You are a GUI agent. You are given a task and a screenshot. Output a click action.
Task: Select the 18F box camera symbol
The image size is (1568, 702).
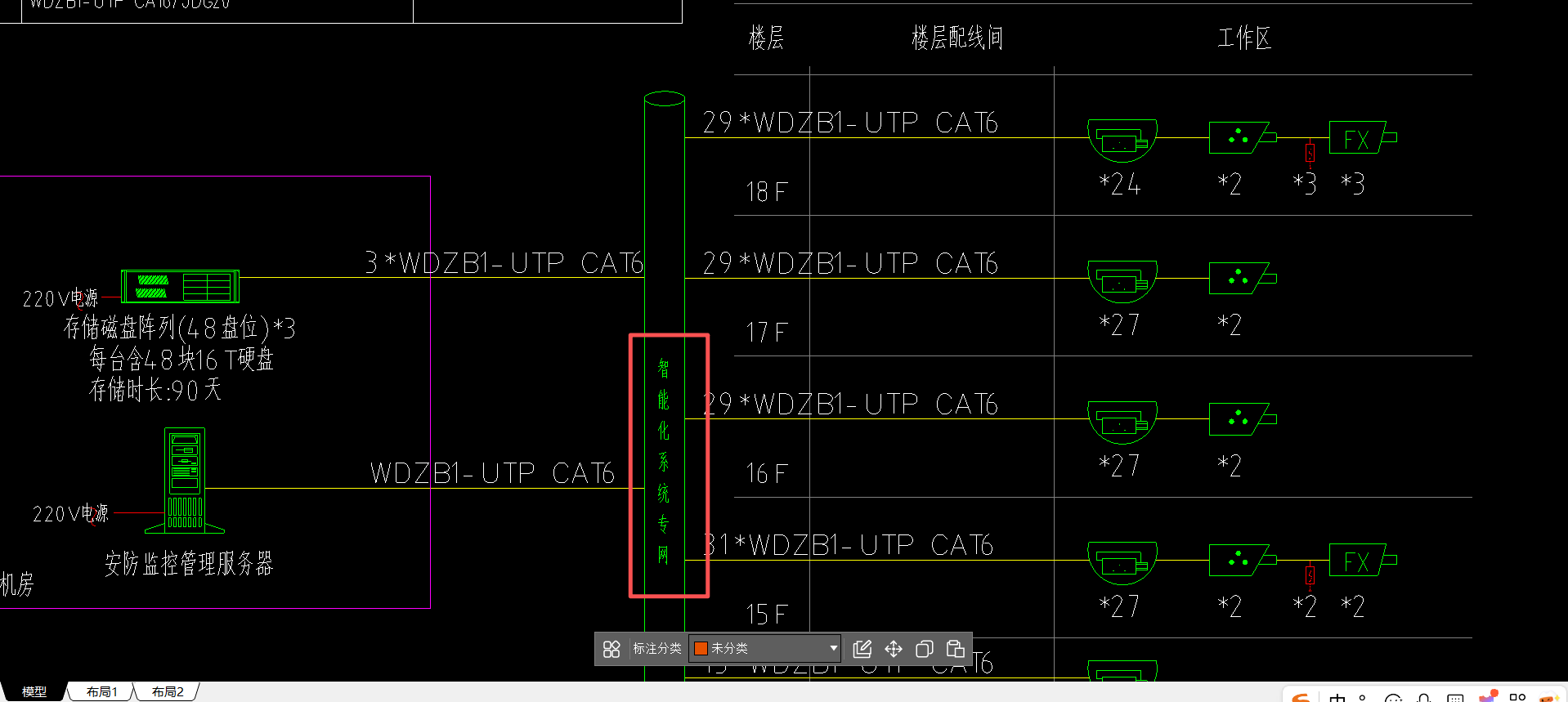pyautogui.click(x=1242, y=137)
